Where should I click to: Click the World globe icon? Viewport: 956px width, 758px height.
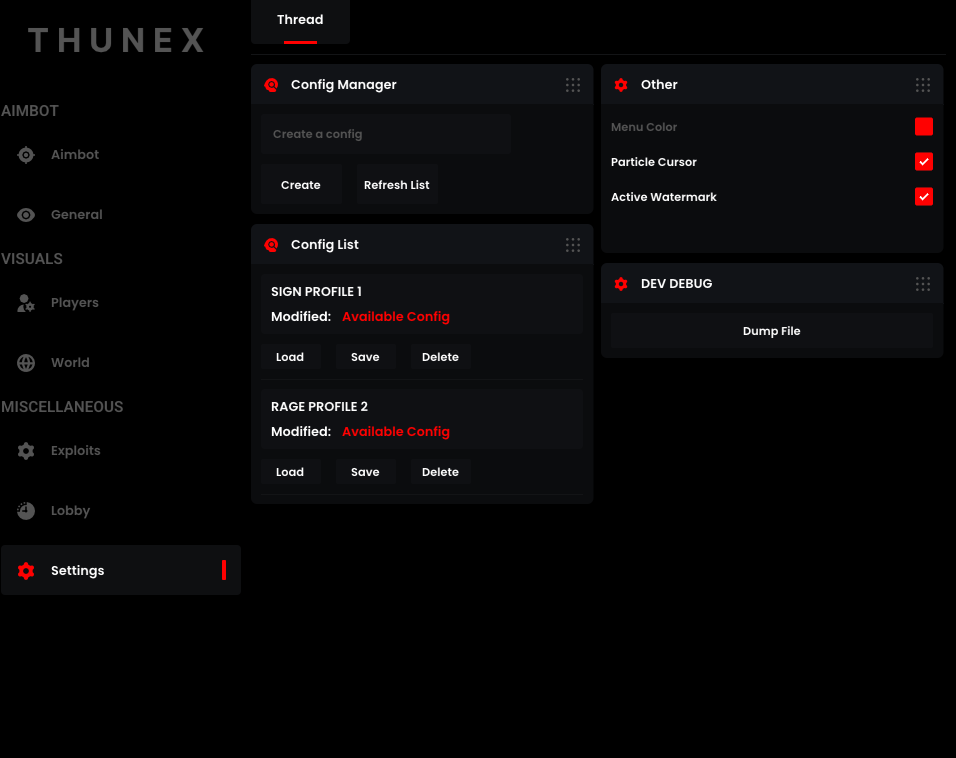[x=24, y=362]
